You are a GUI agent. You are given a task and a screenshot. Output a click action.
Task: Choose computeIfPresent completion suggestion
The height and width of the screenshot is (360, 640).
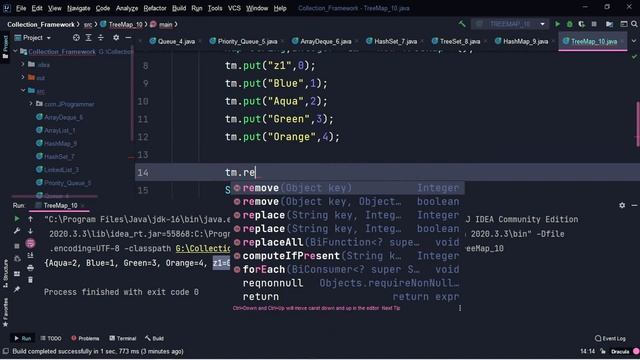(x=347, y=256)
